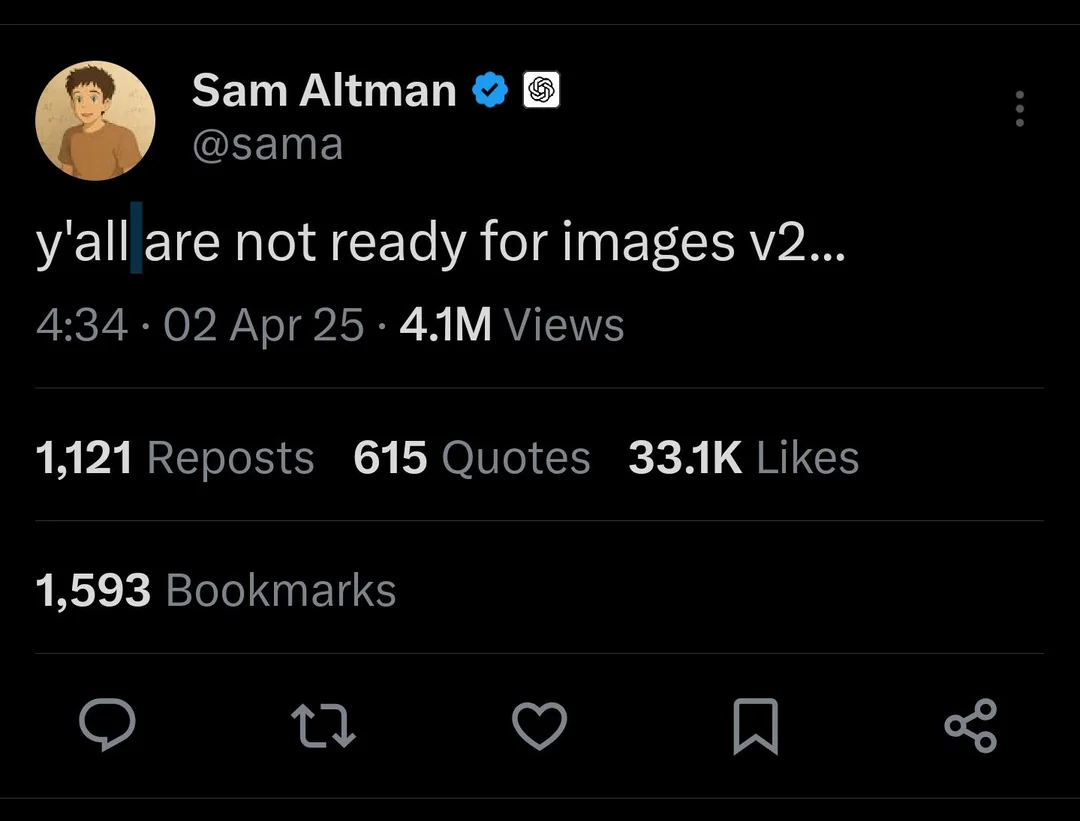1080x821 pixels.
Task: Click the 4.1M Views counter
Action: click(x=512, y=324)
